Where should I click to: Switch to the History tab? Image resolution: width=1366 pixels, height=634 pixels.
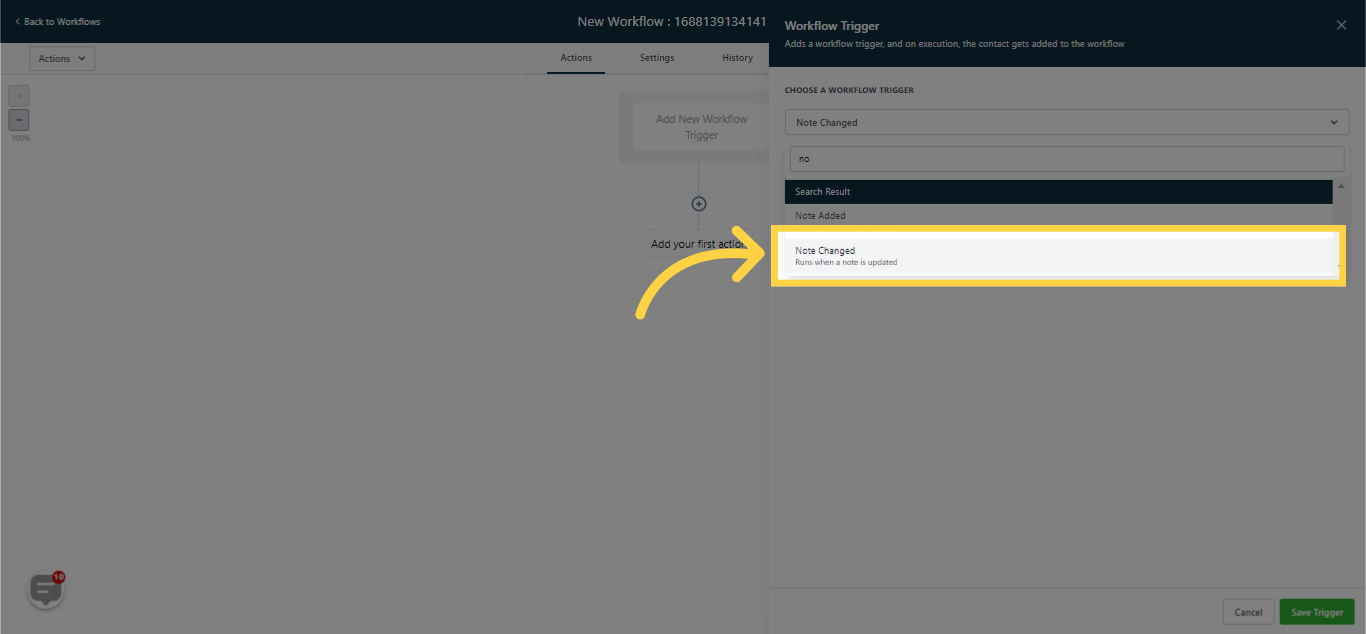(737, 57)
